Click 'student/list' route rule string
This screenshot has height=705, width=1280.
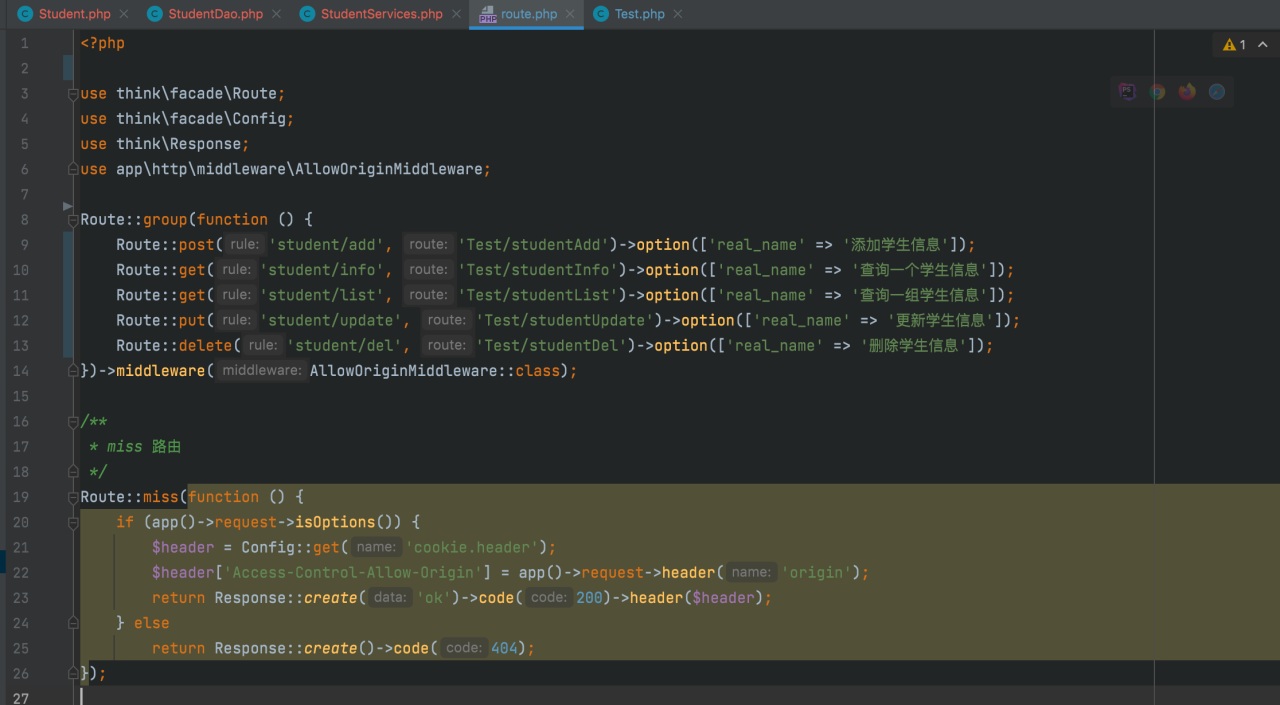[320, 295]
